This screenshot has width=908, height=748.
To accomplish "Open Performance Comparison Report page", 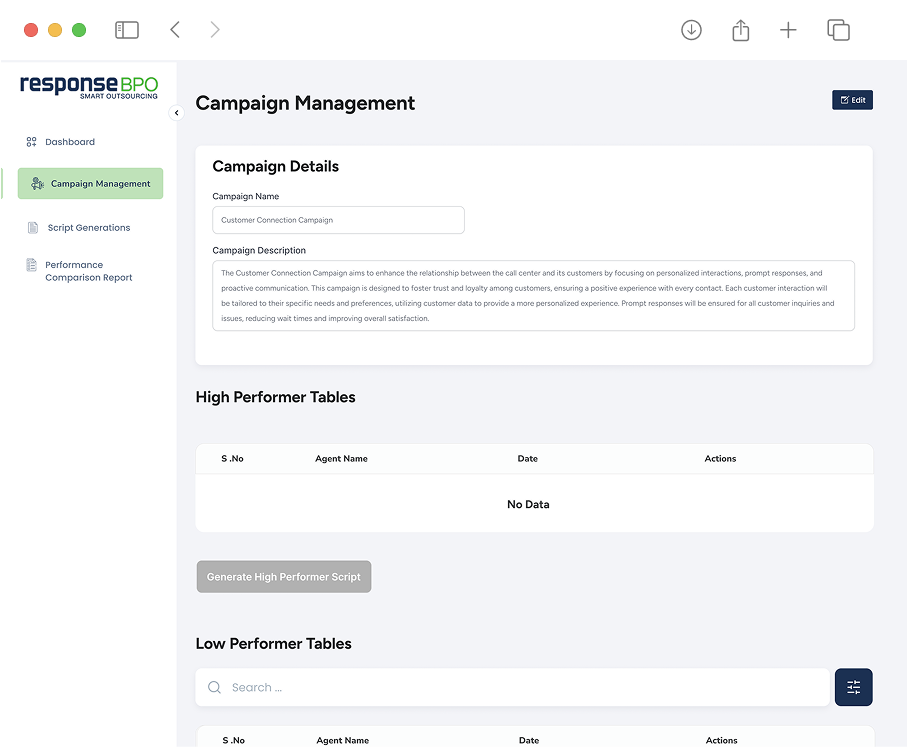I will [88, 271].
